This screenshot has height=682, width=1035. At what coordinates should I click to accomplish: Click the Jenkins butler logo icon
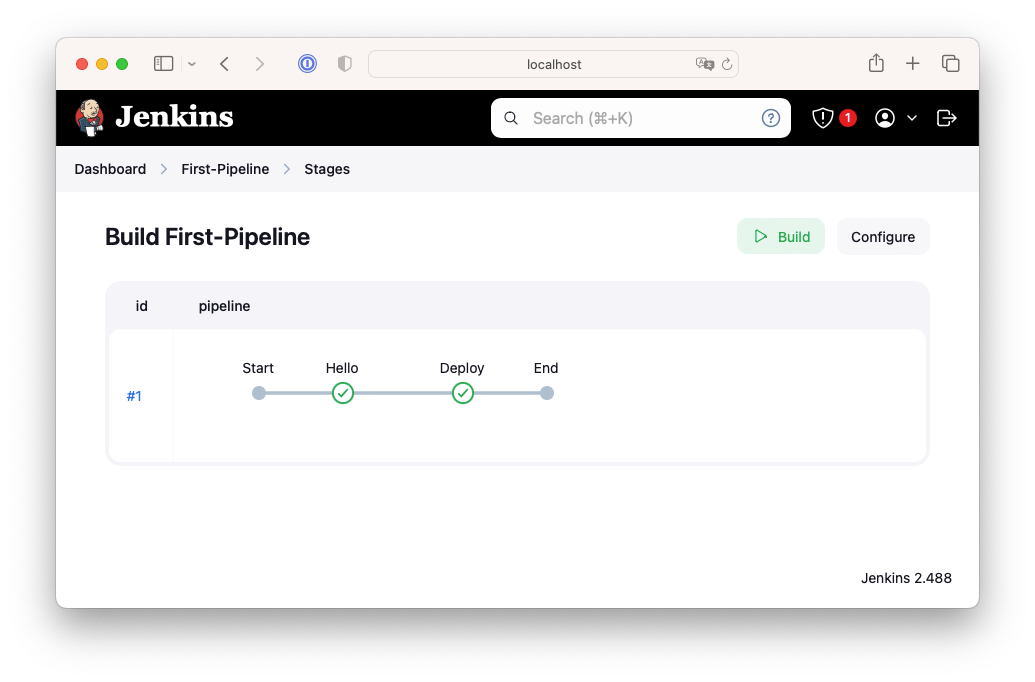90,118
